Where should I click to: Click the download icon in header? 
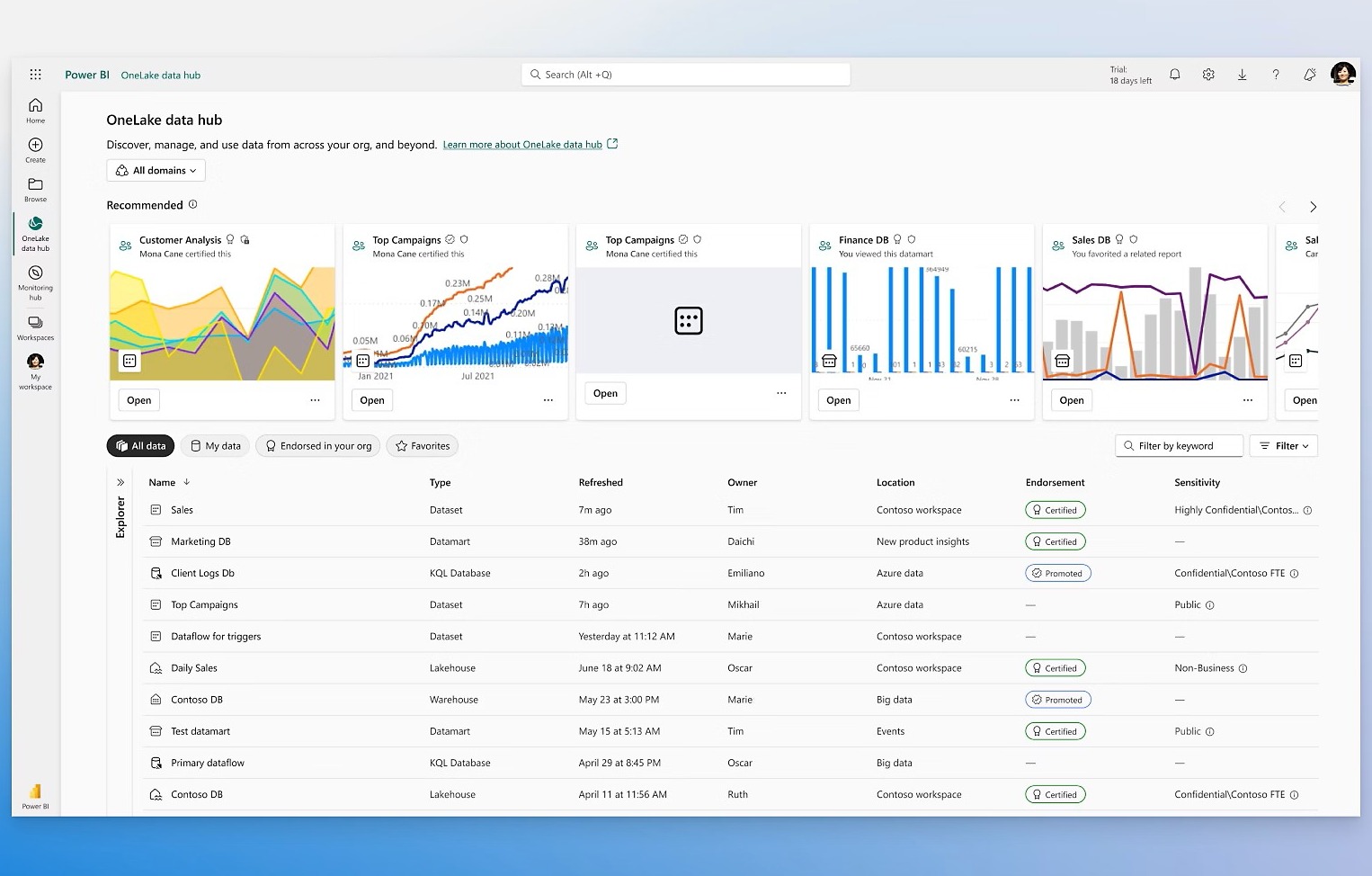pyautogui.click(x=1242, y=75)
